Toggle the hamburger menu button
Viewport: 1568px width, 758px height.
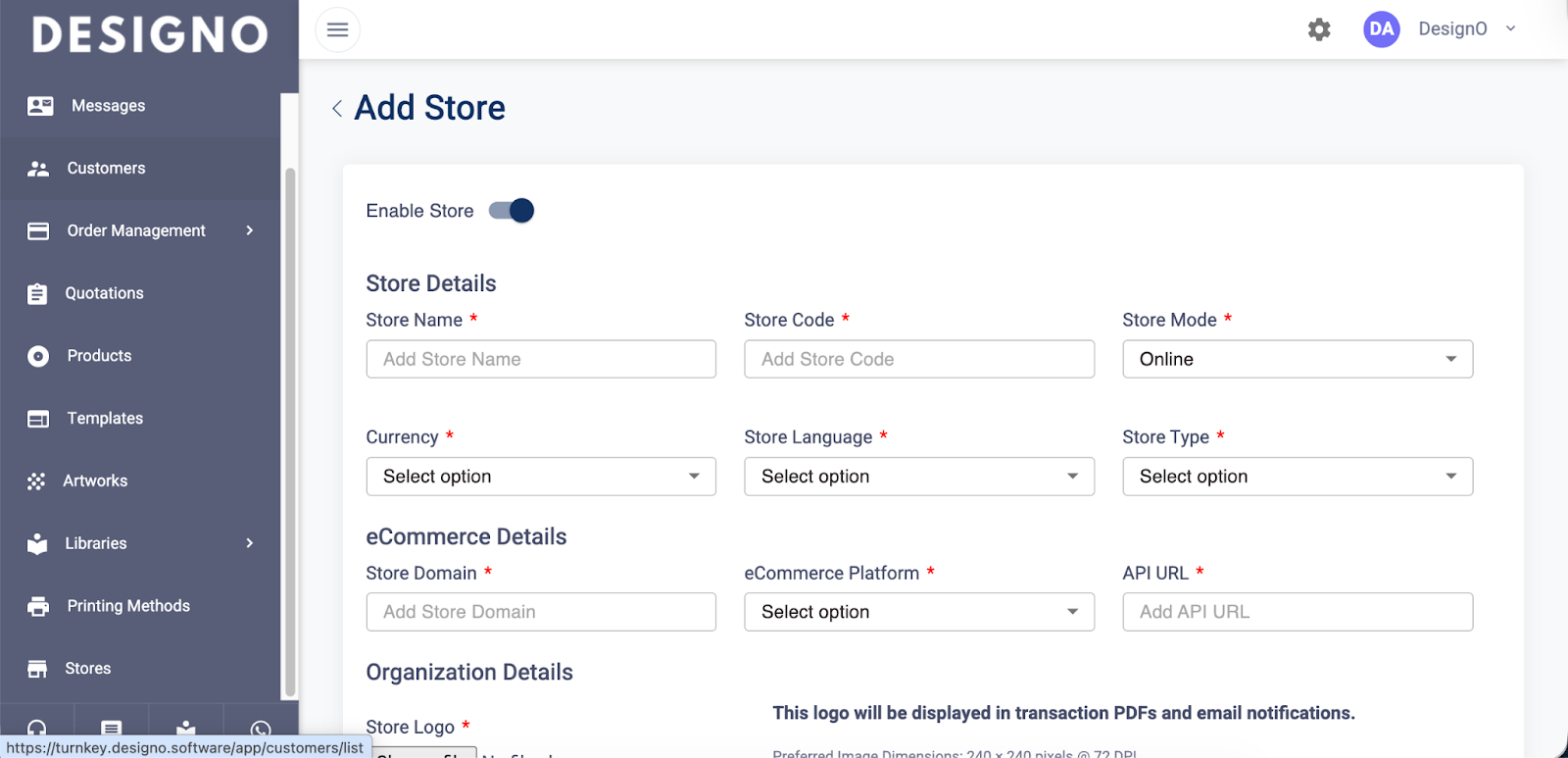coord(337,29)
